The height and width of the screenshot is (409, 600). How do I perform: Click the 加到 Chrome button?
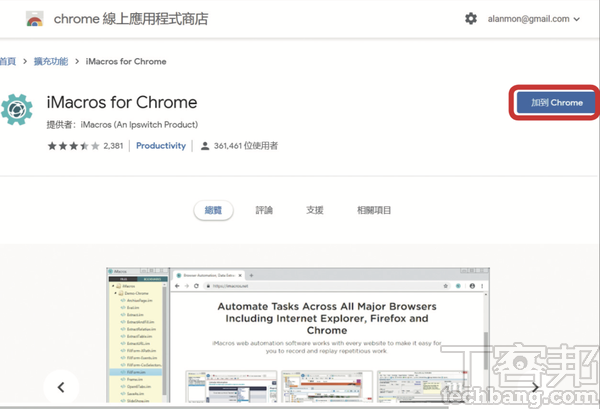556,103
